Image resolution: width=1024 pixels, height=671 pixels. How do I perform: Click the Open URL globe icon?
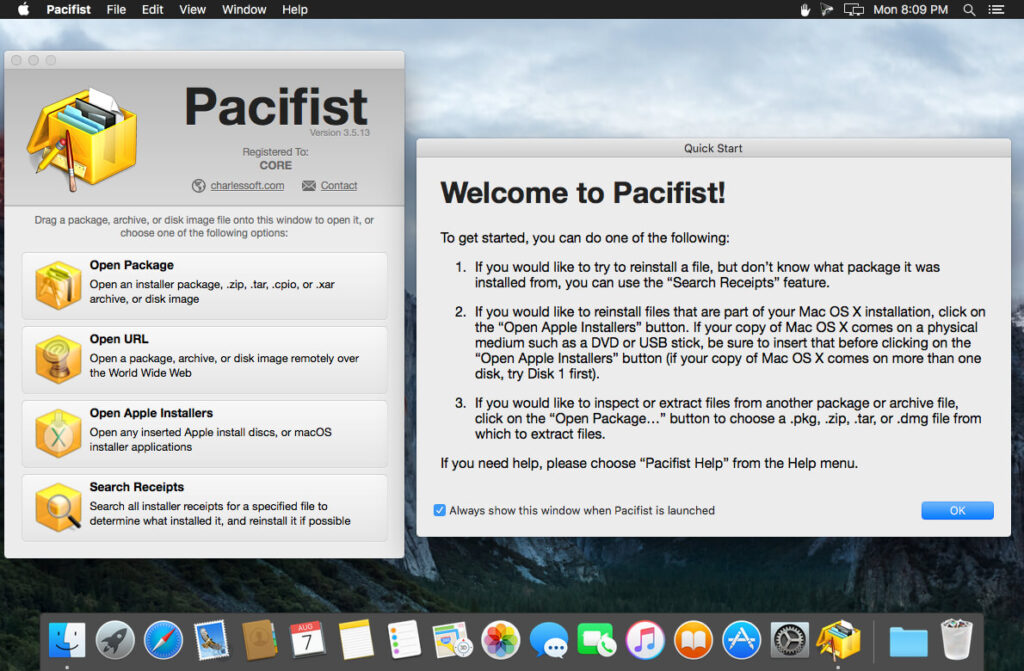point(58,357)
